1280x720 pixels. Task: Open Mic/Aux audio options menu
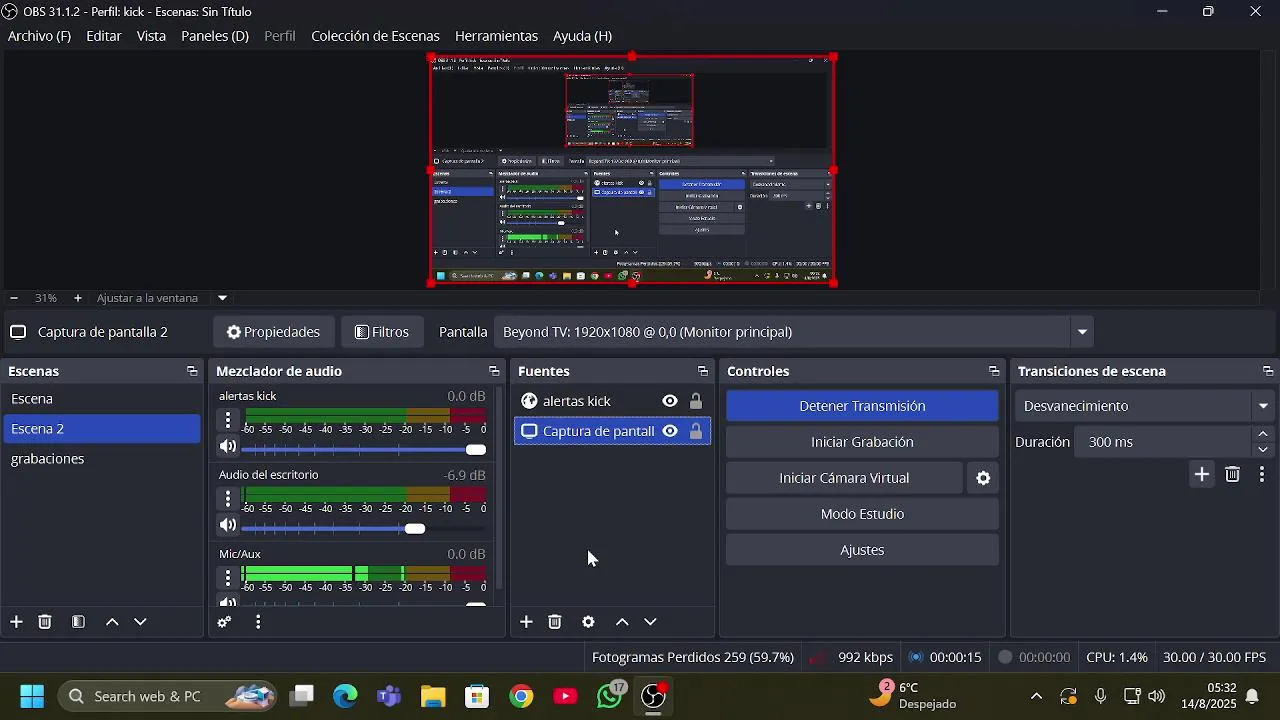tap(228, 577)
